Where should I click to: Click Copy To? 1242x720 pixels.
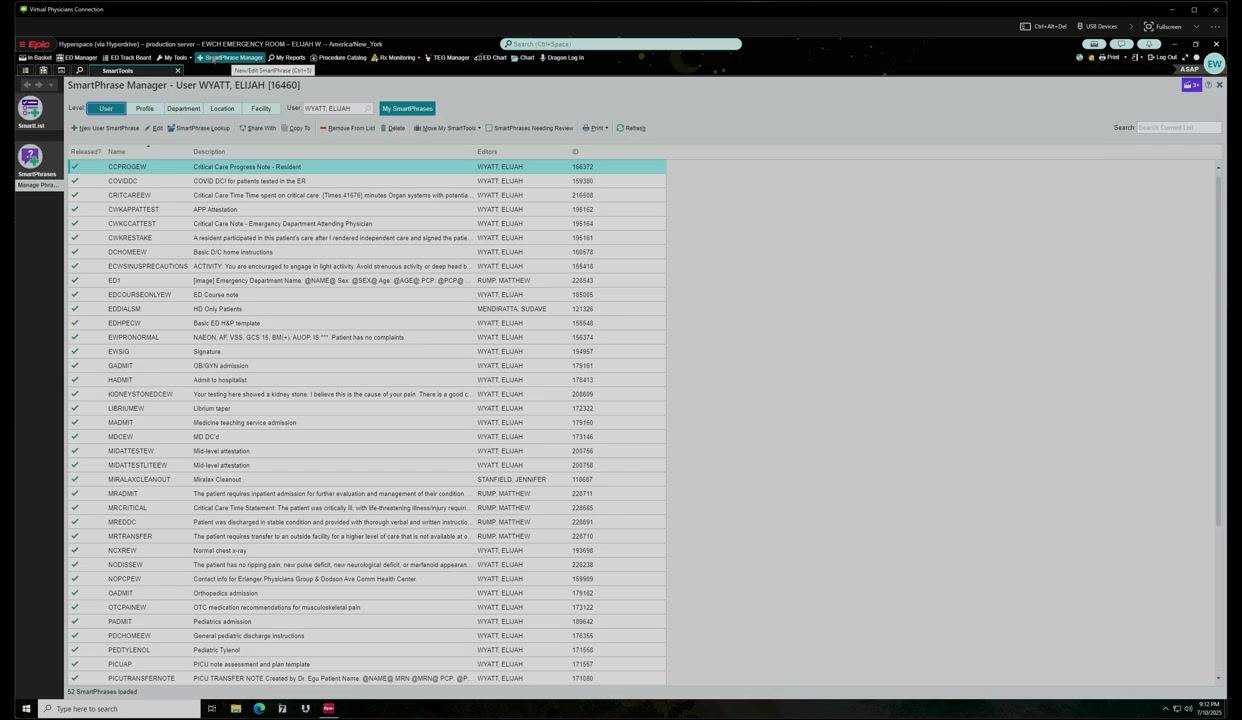(x=296, y=128)
